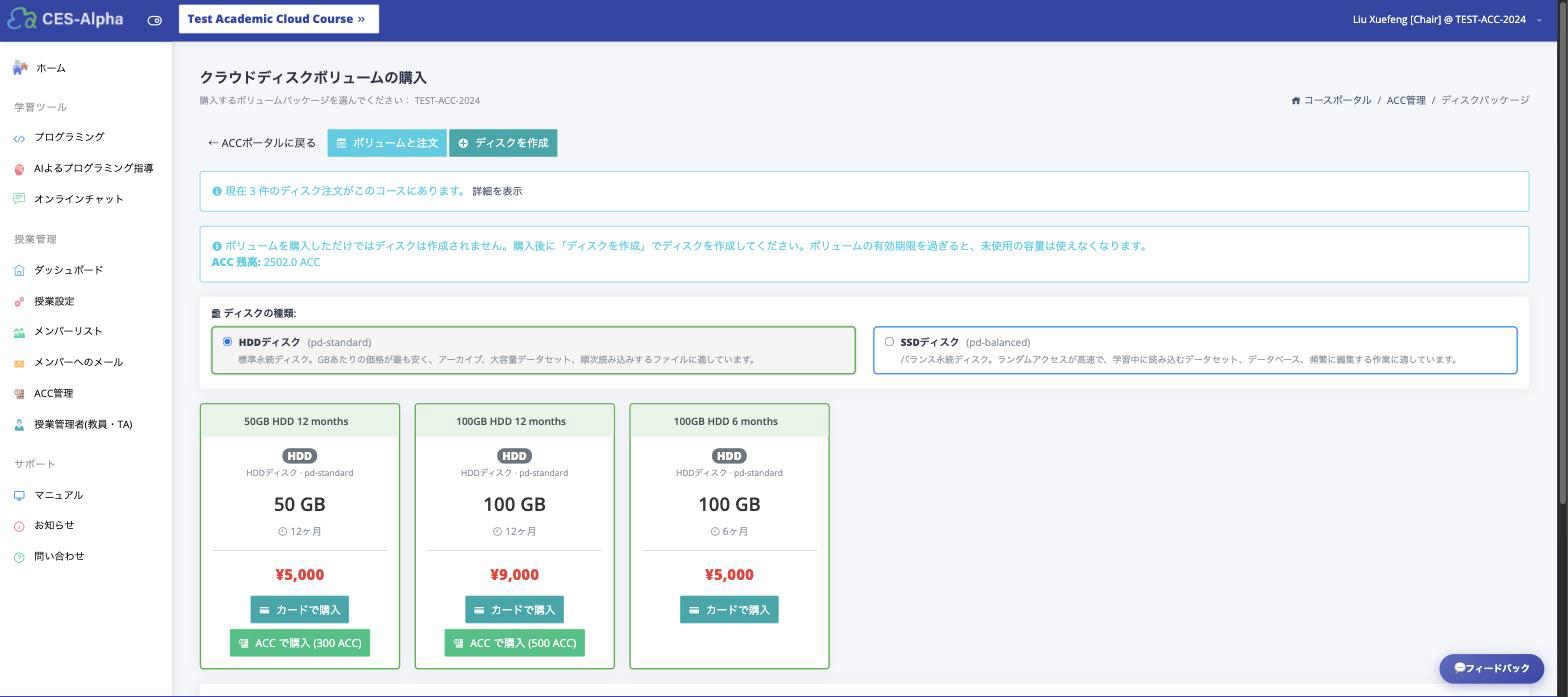
Task: Click the マニュアル monitor icon
Action: click(19, 495)
